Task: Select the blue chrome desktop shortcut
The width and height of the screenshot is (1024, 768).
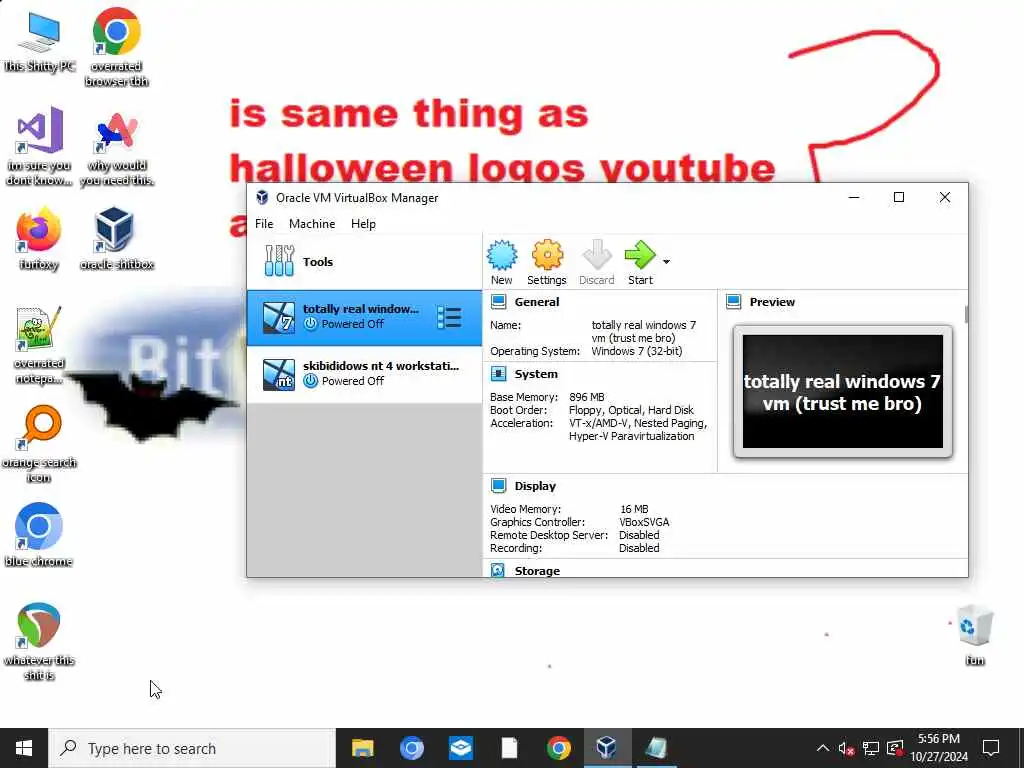Action: (39, 535)
